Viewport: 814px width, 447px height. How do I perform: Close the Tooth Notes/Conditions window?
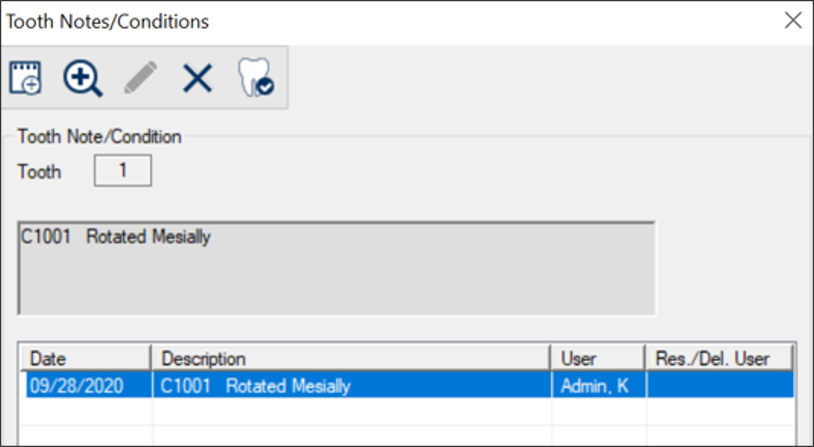pos(792,21)
